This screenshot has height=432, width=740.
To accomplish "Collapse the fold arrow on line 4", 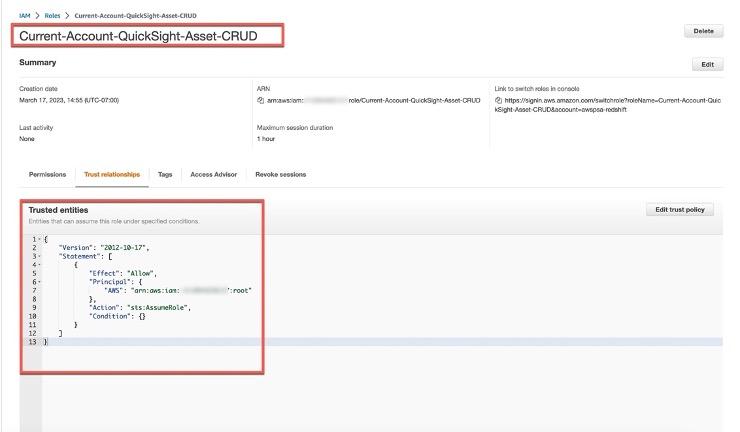I will (39, 265).
